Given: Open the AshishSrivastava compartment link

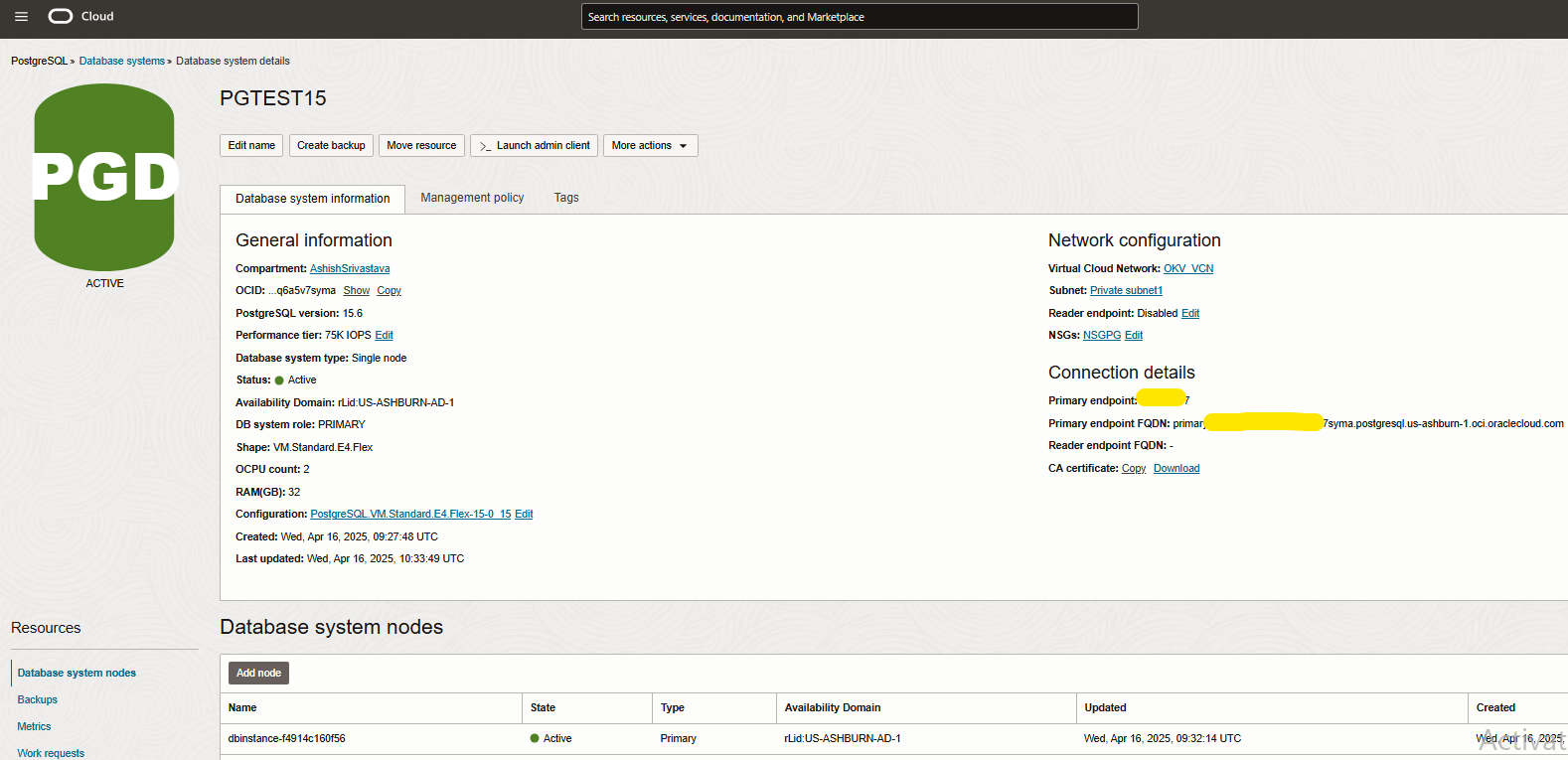Looking at the screenshot, I should coord(350,268).
